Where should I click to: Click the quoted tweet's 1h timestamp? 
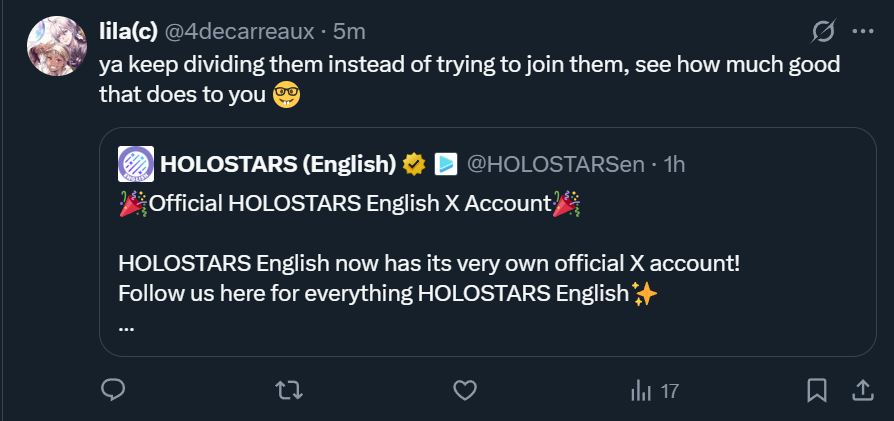[x=675, y=163]
